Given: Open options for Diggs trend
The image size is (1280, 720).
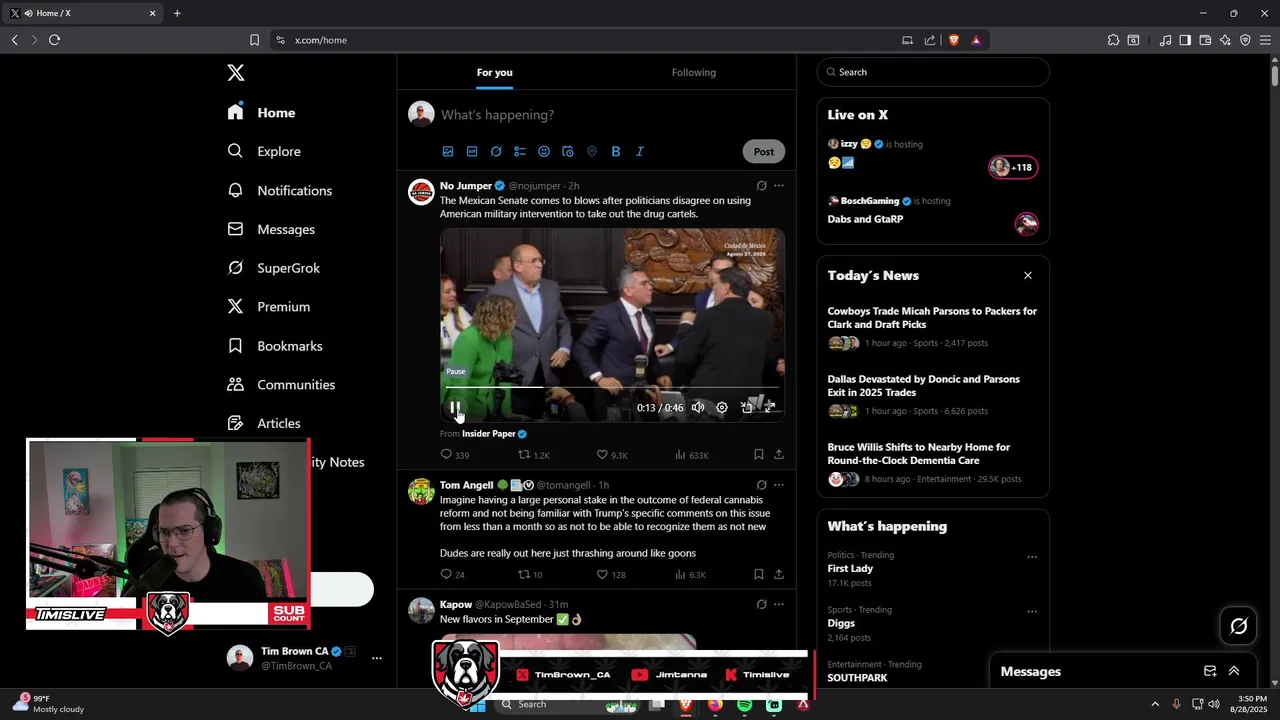Looking at the screenshot, I should pos(1032,612).
